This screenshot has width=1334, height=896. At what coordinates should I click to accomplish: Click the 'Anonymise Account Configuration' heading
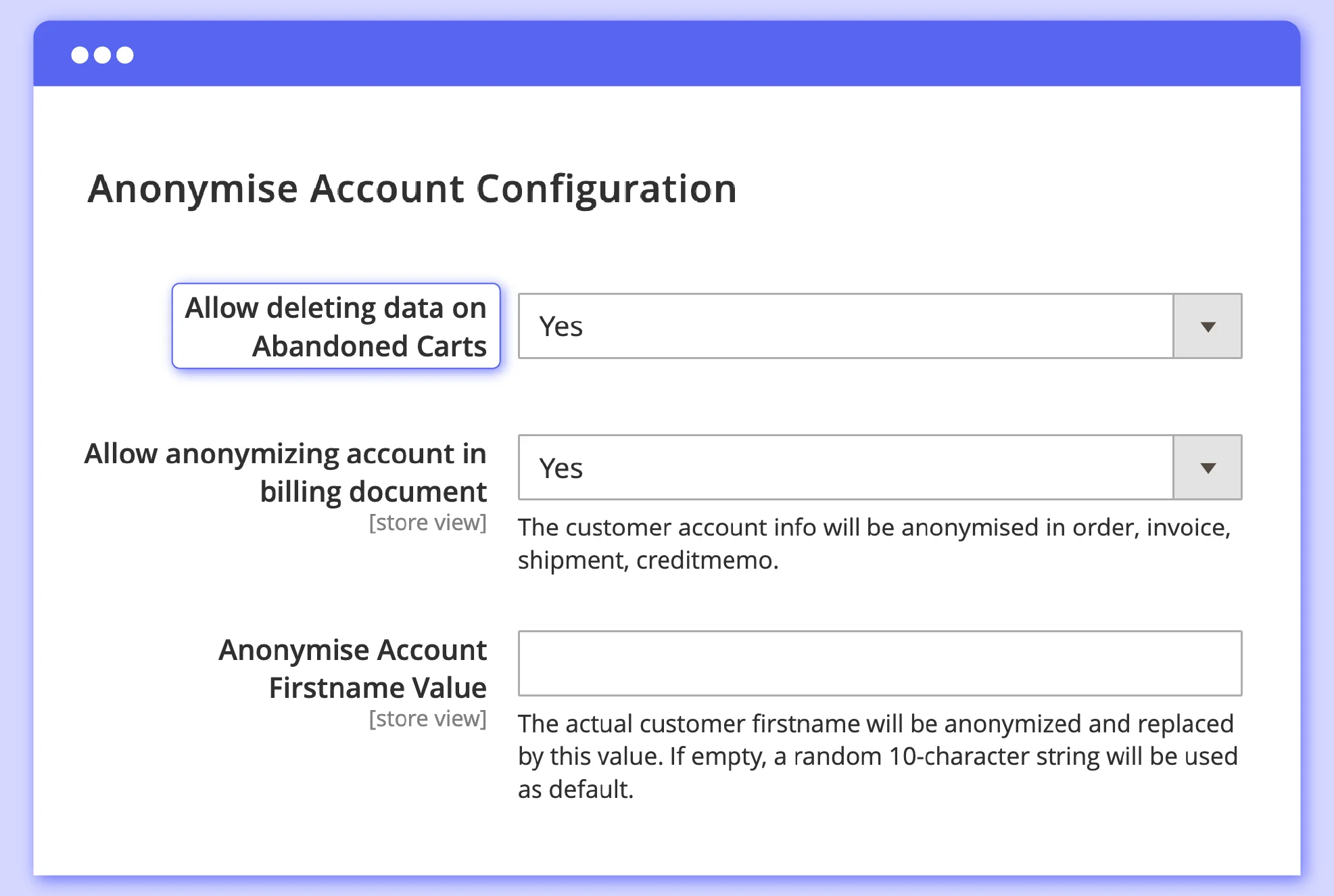click(412, 189)
